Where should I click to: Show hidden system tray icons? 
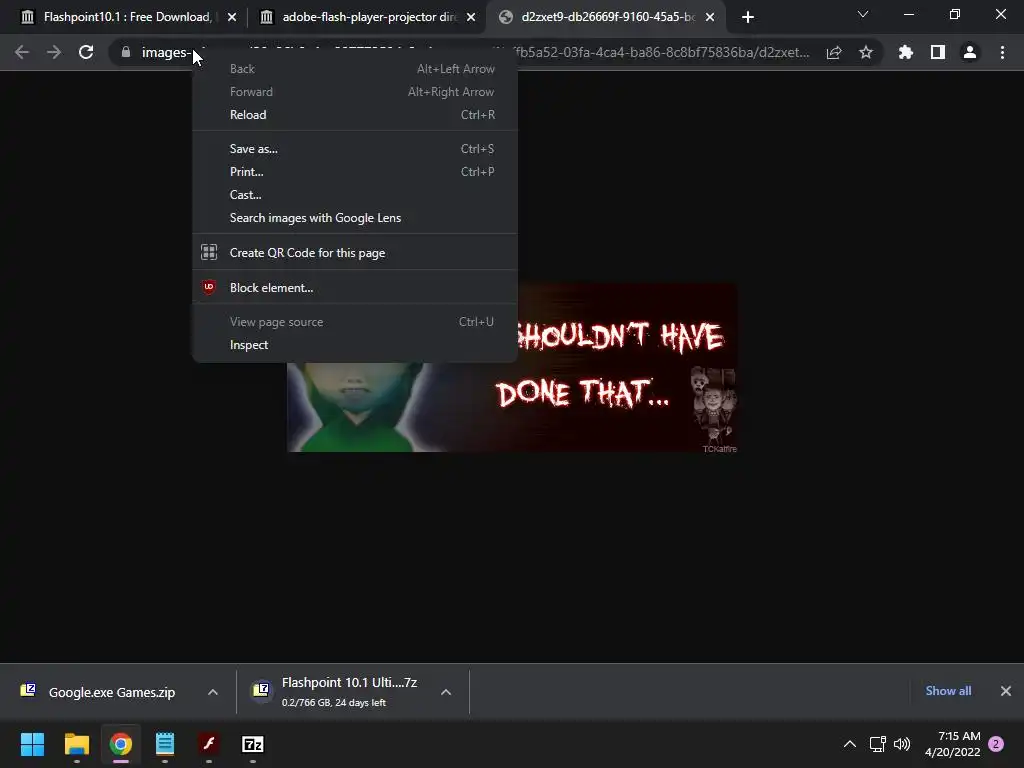coord(850,744)
